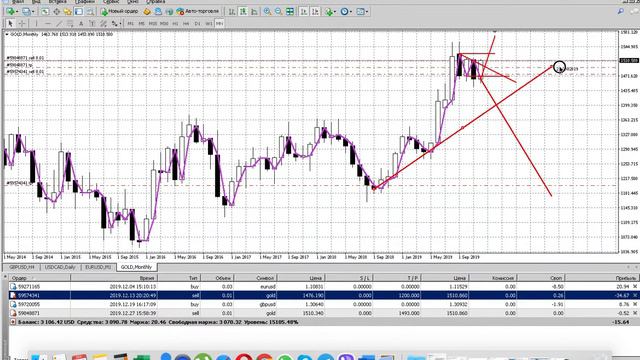The image size is (640, 360).
Task: Select order 59271165 eurusd row
Action: tap(324, 287)
